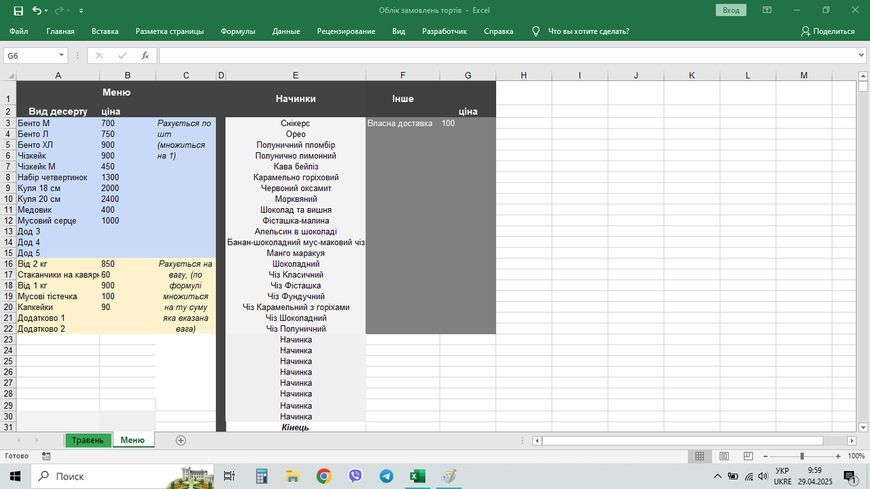Click the zoom in plus button
The image size is (870, 489).
point(838,456)
